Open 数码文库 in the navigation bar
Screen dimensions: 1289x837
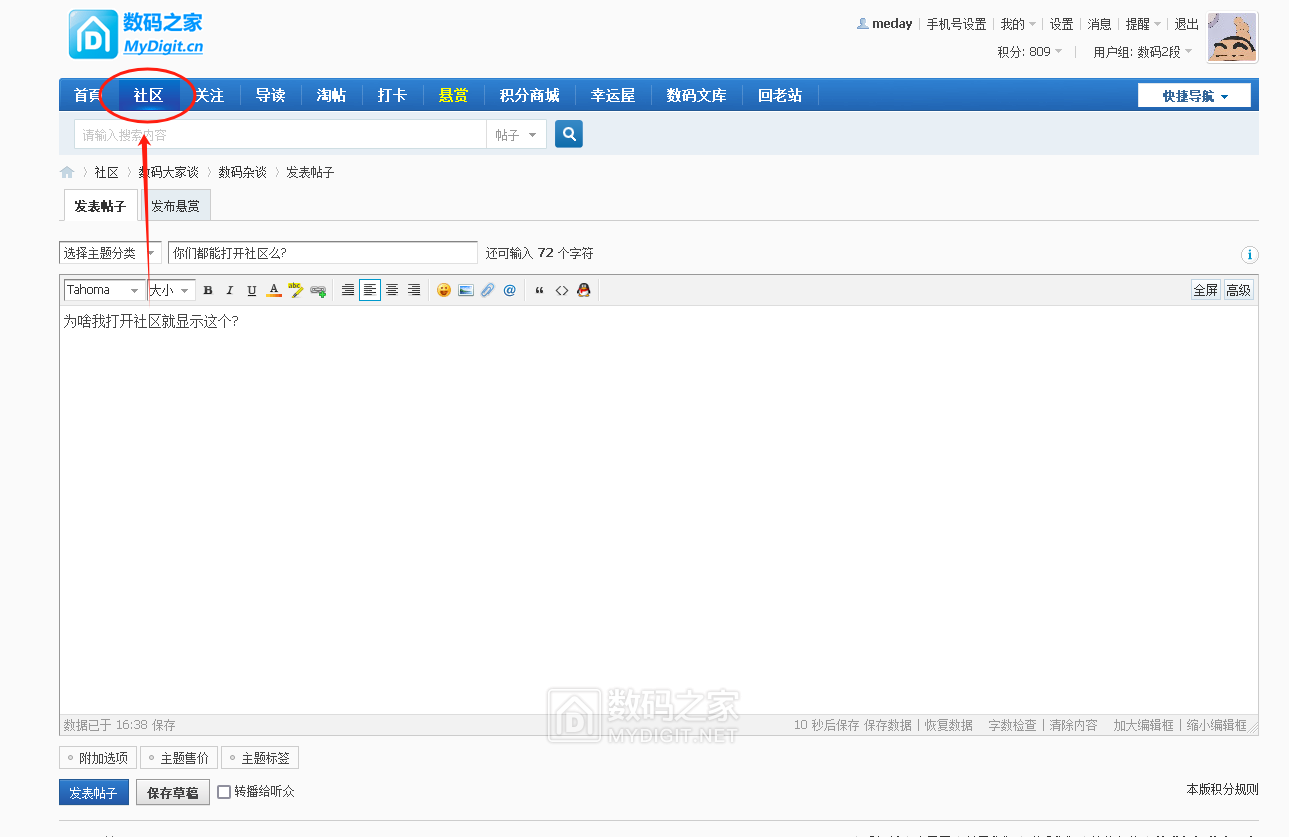(696, 95)
